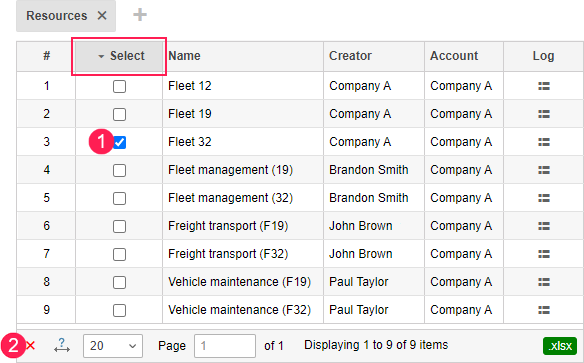584x363 pixels.
Task: Click the Page number input field
Action: 225,346
